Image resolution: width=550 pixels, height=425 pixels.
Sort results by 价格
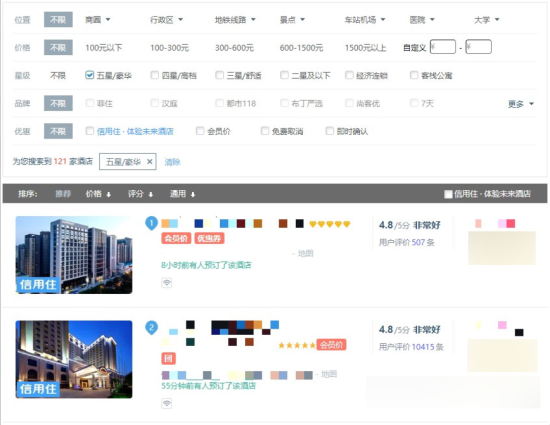click(98, 194)
